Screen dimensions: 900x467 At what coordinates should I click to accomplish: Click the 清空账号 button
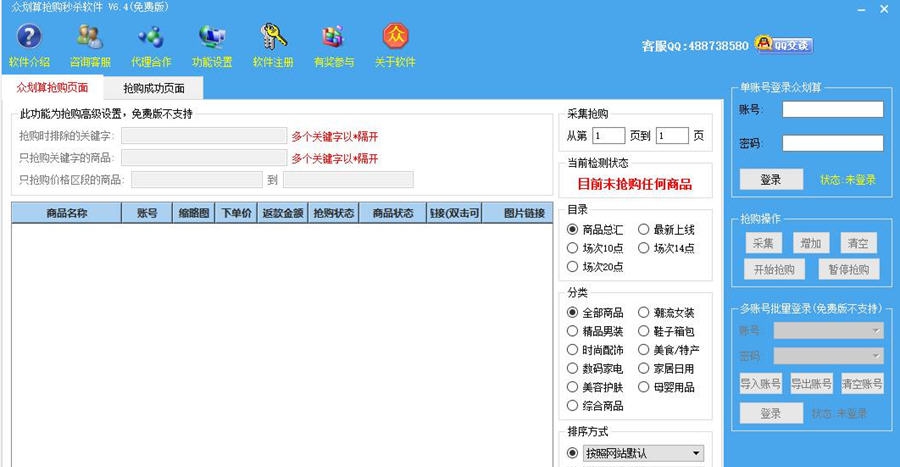tap(862, 384)
